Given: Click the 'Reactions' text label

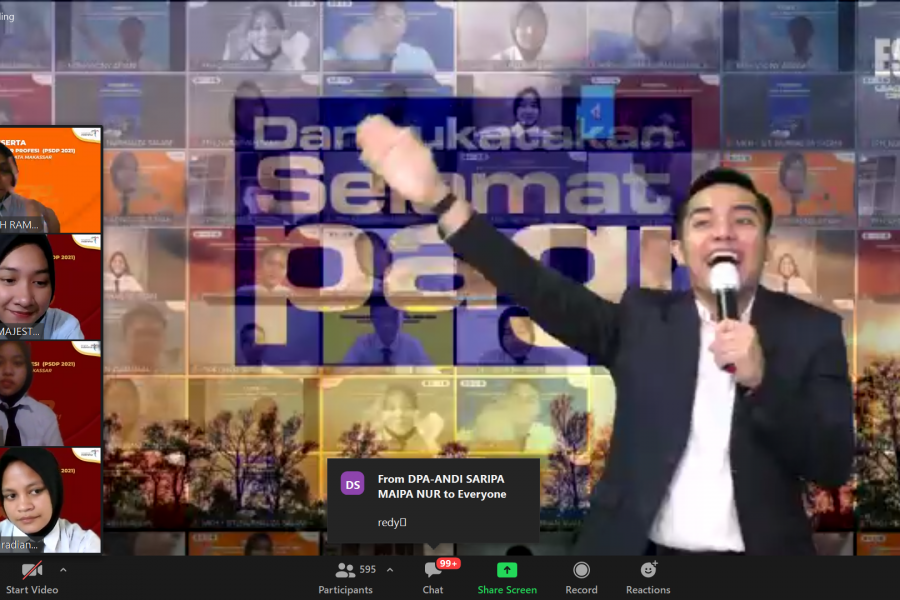Looking at the screenshot, I should 648,590.
